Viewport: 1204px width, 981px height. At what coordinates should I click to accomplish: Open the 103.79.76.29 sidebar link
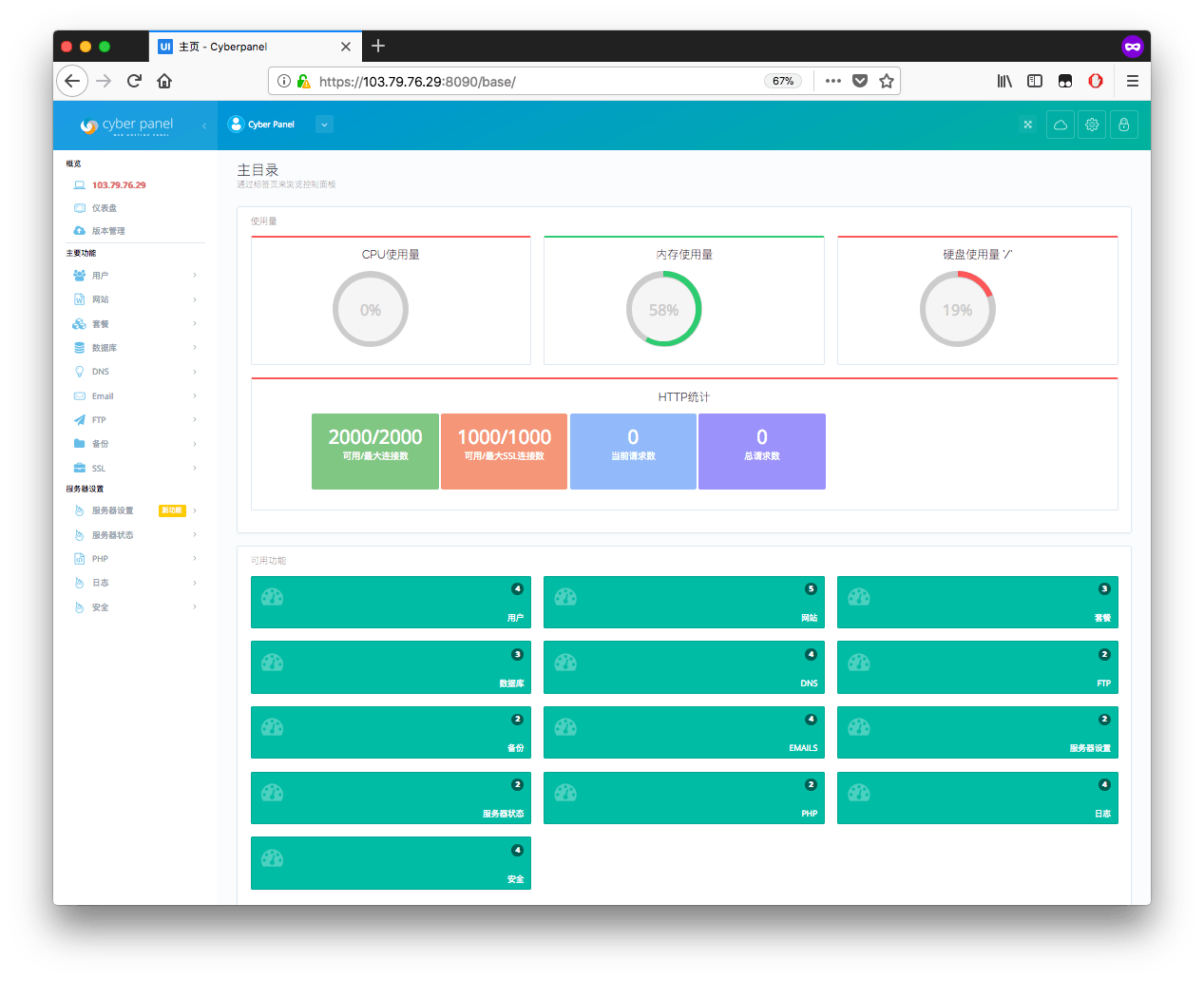pyautogui.click(x=119, y=185)
